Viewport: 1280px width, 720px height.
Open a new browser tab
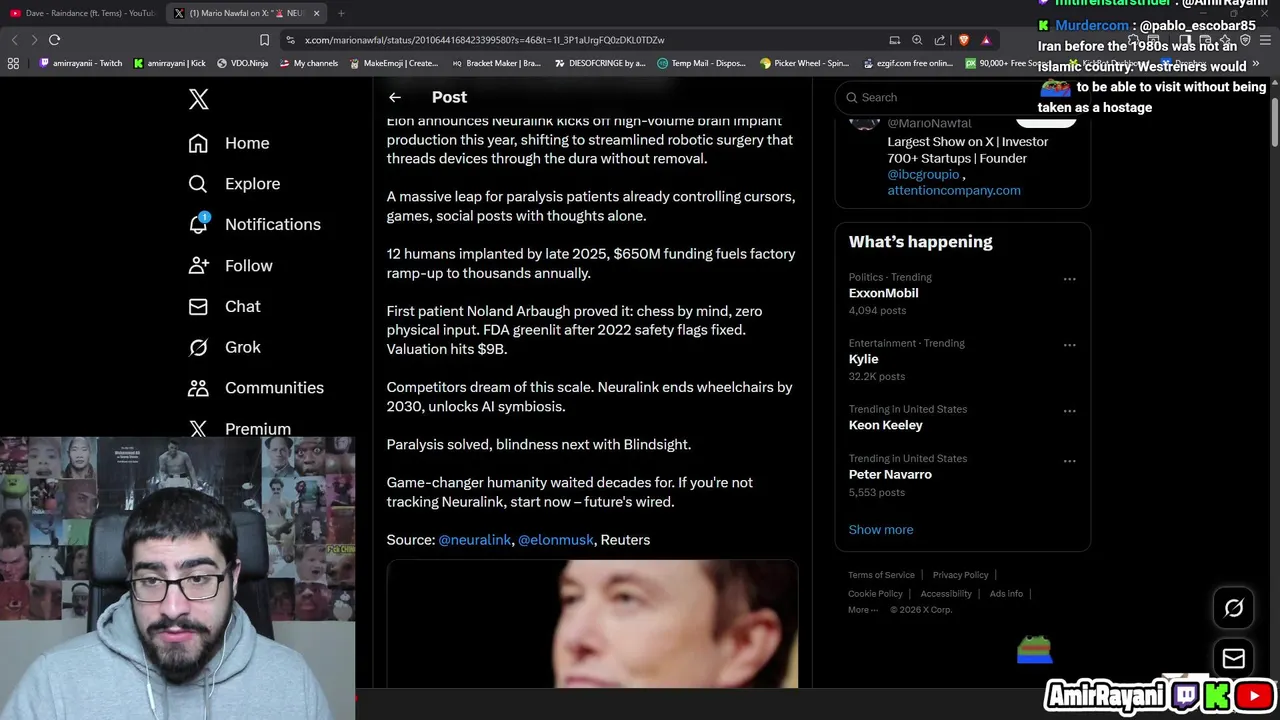pos(341,13)
